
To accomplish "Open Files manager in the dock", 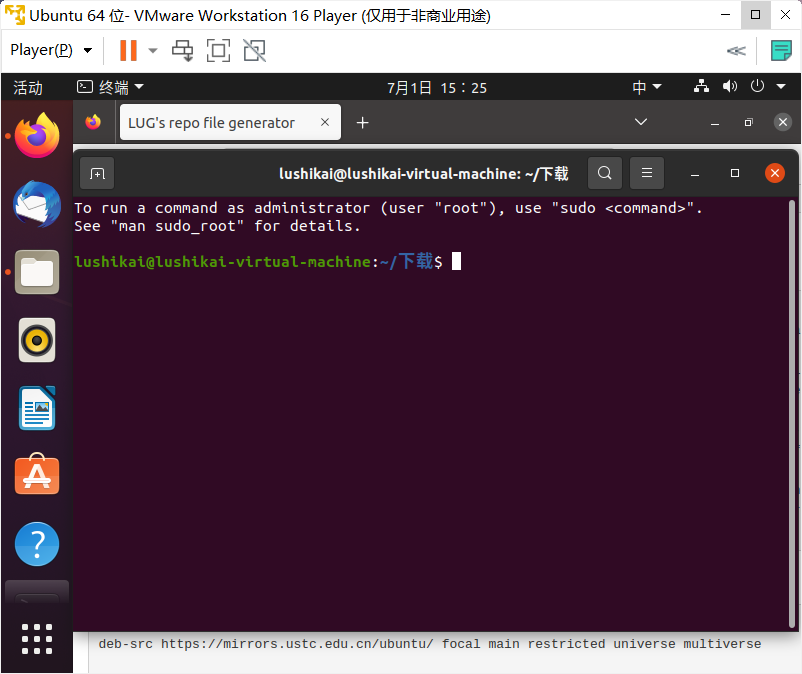I will pyautogui.click(x=37, y=272).
